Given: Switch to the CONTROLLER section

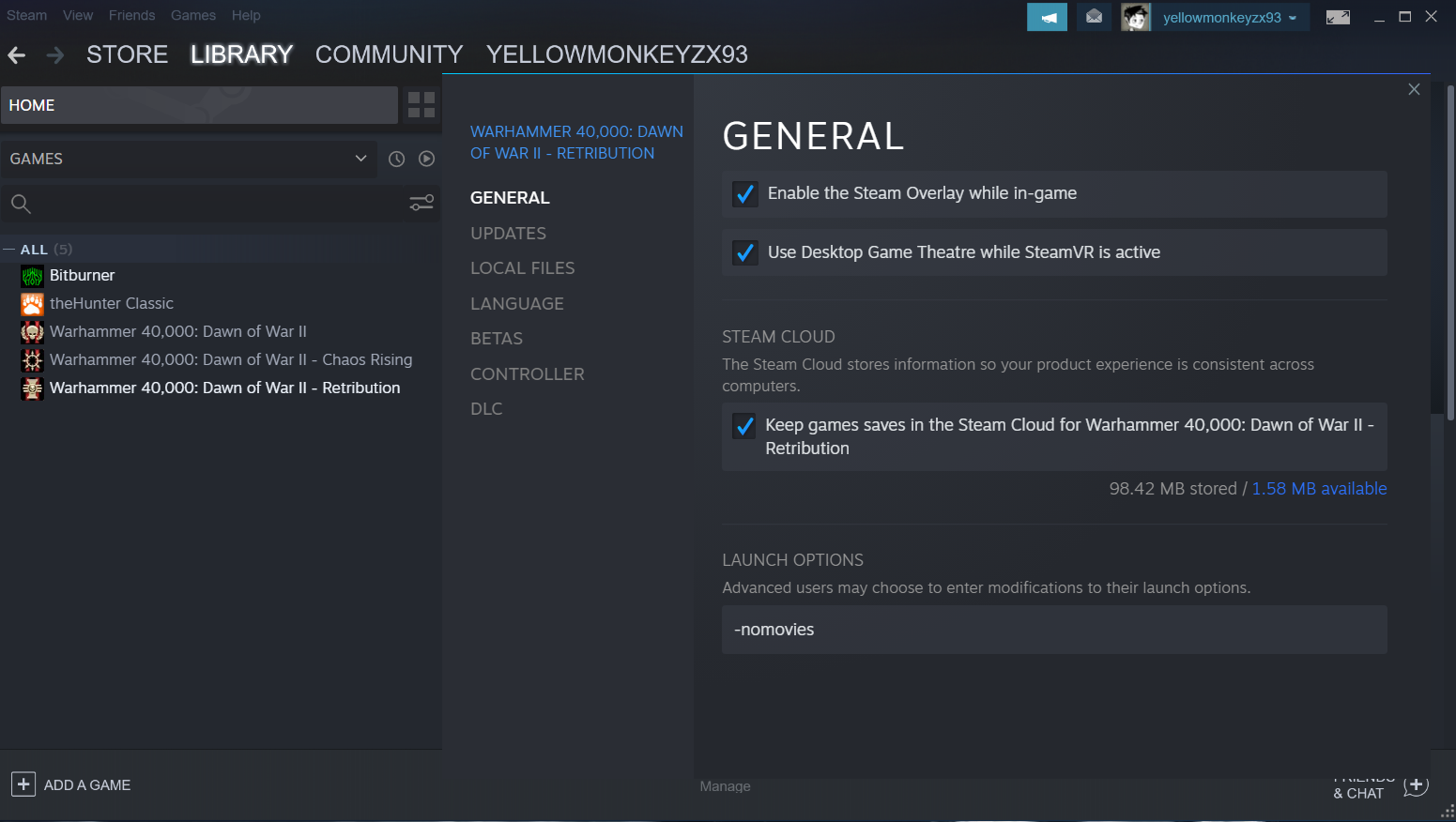Looking at the screenshot, I should [x=528, y=374].
